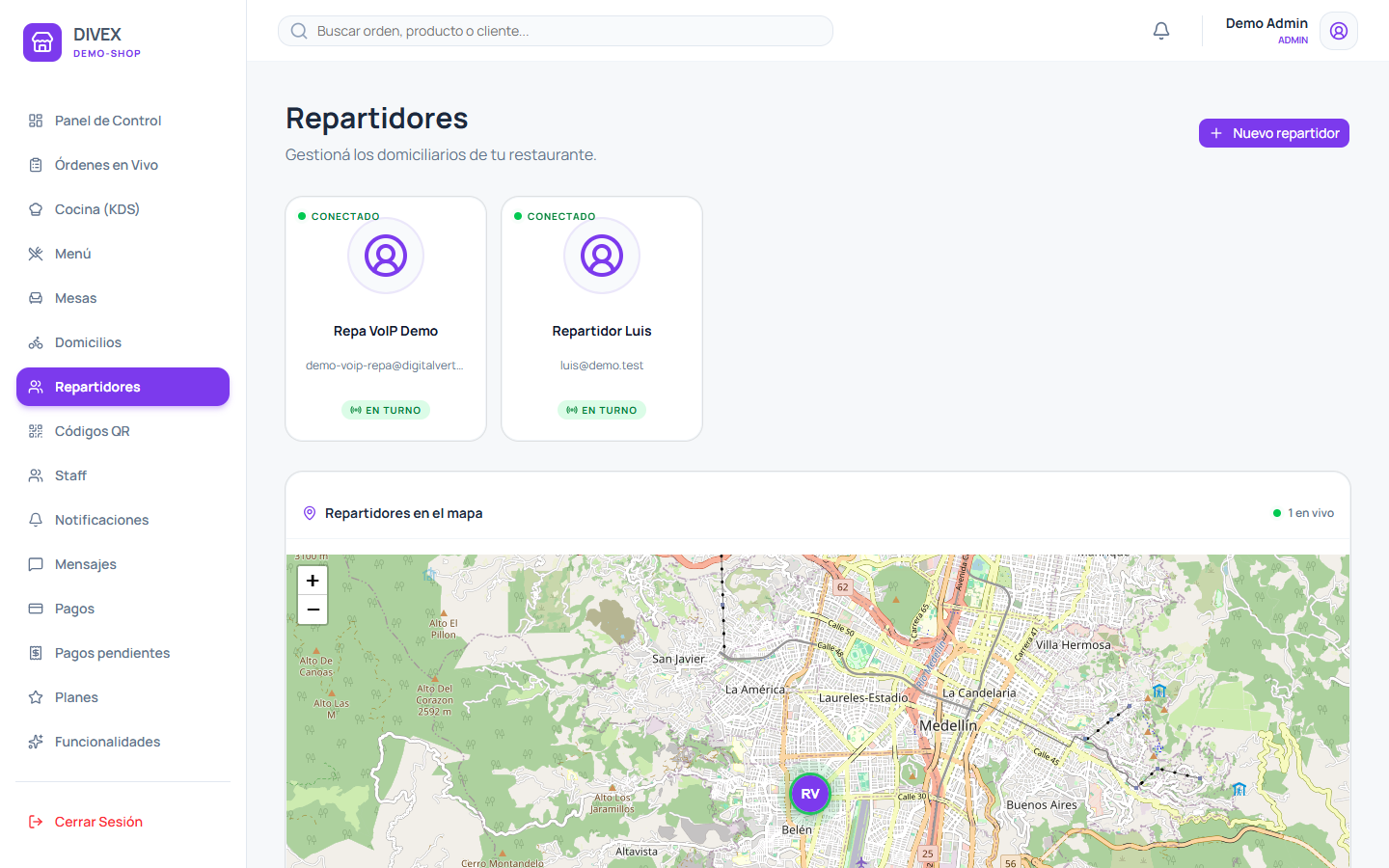
Task: Click the search orders input field
Action: click(556, 31)
